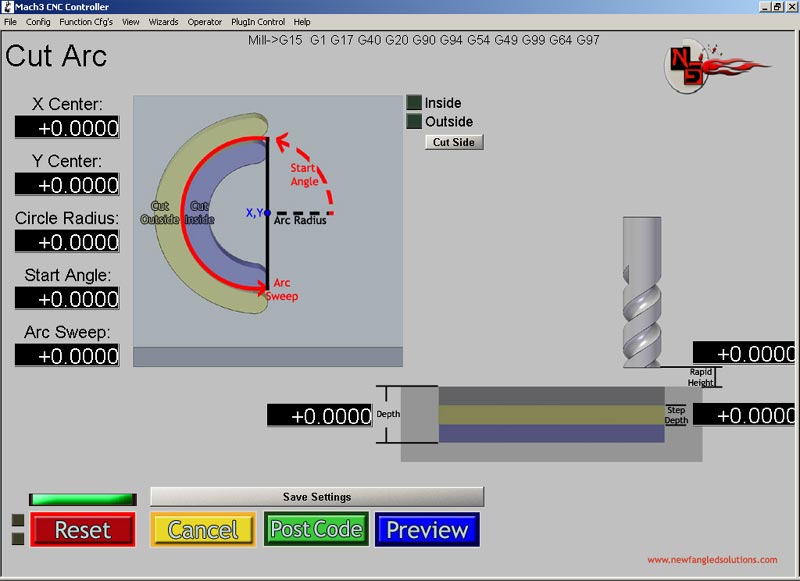Click the Y Center value field
This screenshot has width=800, height=581.
coord(67,185)
